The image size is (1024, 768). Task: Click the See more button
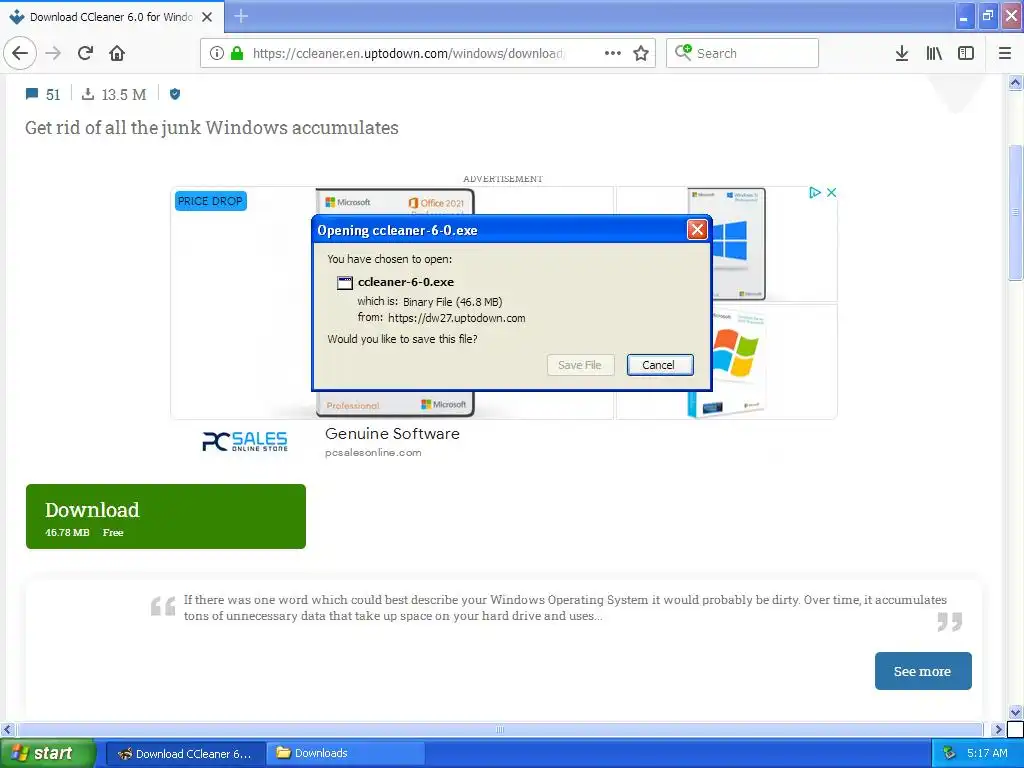click(923, 671)
